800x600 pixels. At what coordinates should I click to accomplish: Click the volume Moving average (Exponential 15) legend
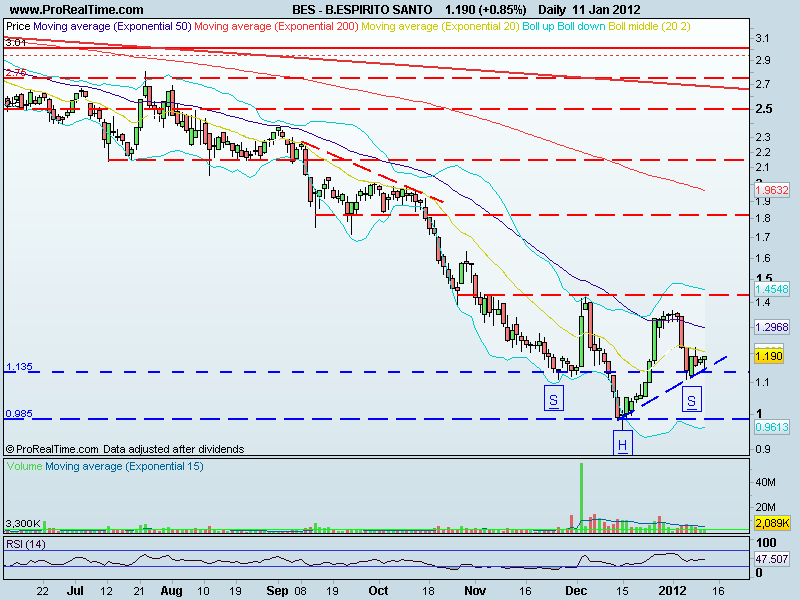124,466
